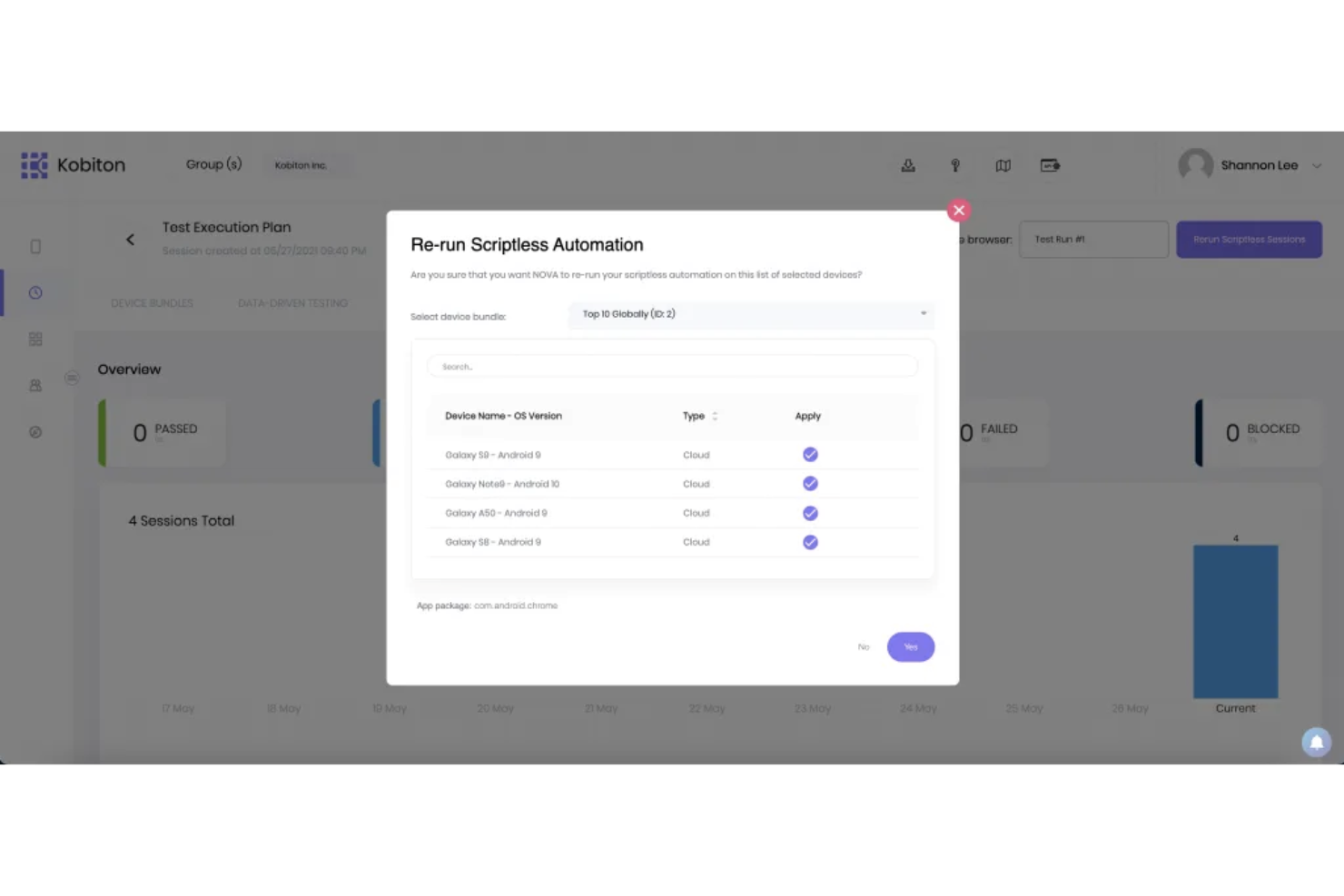Click the Kobiton logo in the header
The height and width of the screenshot is (896, 1344).
pos(73,165)
